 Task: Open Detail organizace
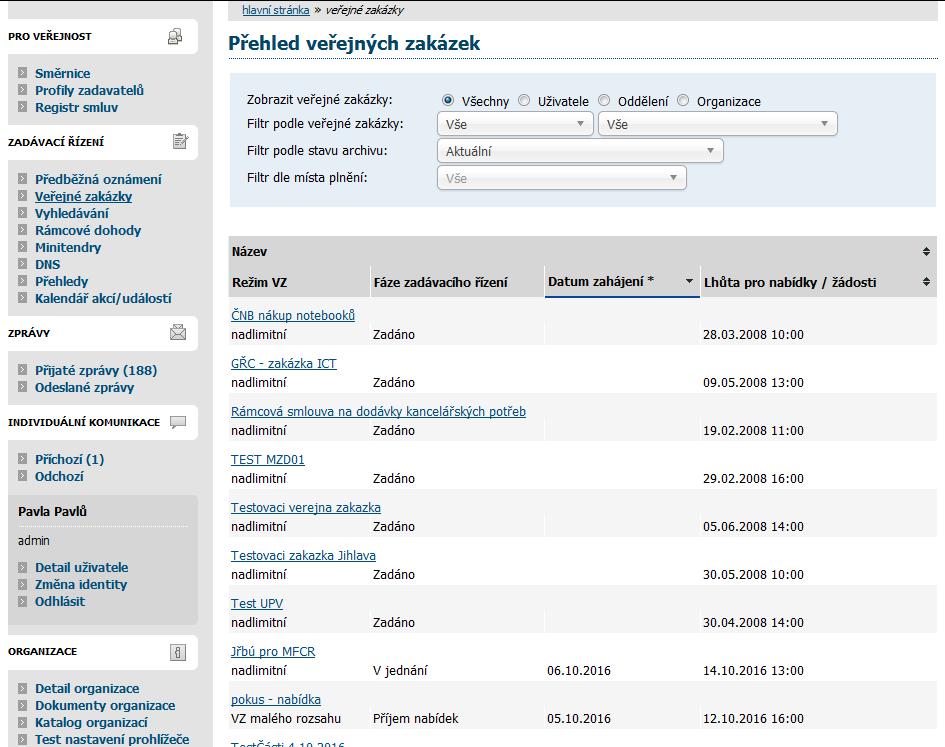(x=87, y=689)
